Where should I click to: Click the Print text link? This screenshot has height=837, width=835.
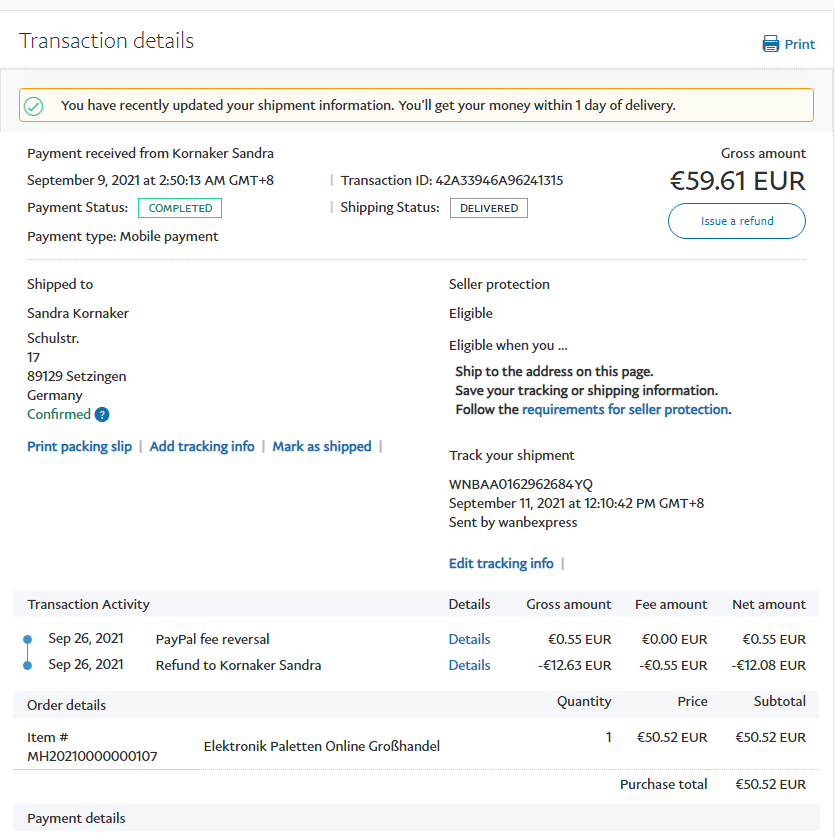pyautogui.click(x=799, y=44)
